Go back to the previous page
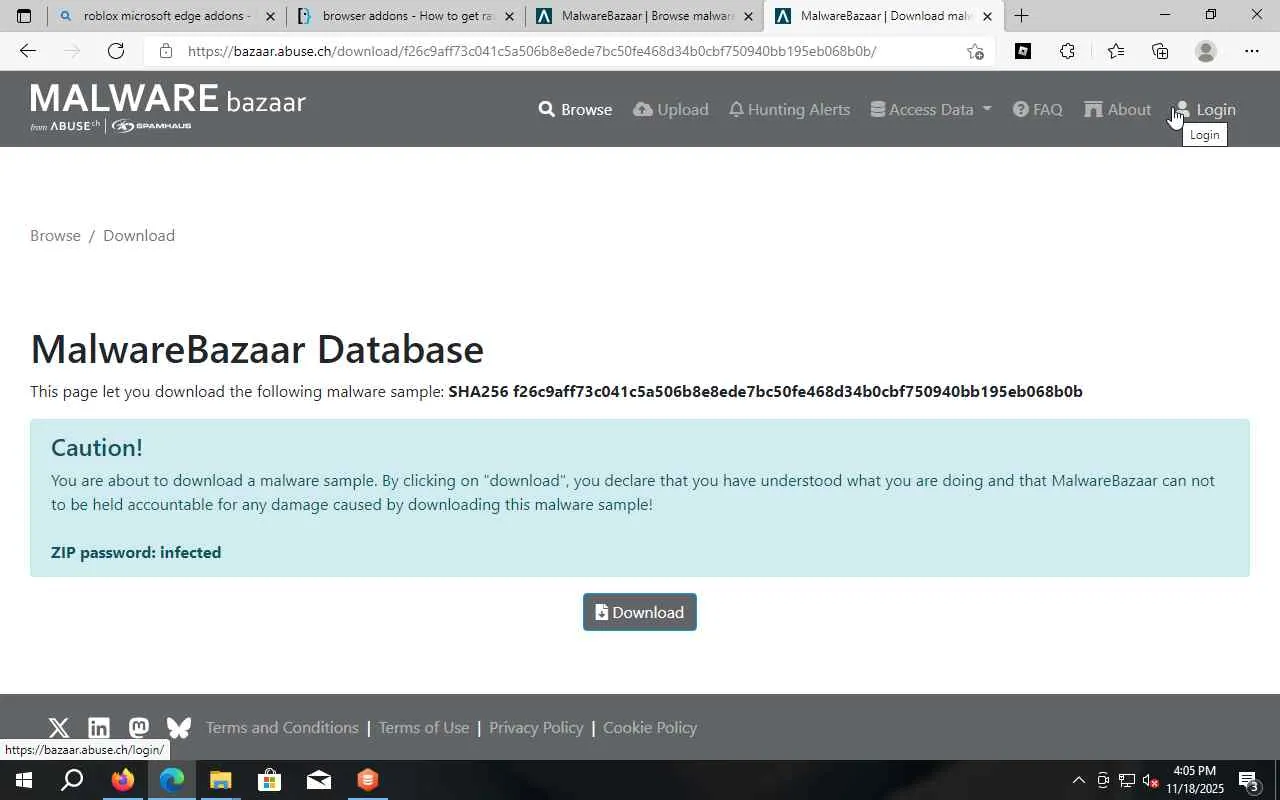The width and height of the screenshot is (1280, 800). pyautogui.click(x=27, y=51)
